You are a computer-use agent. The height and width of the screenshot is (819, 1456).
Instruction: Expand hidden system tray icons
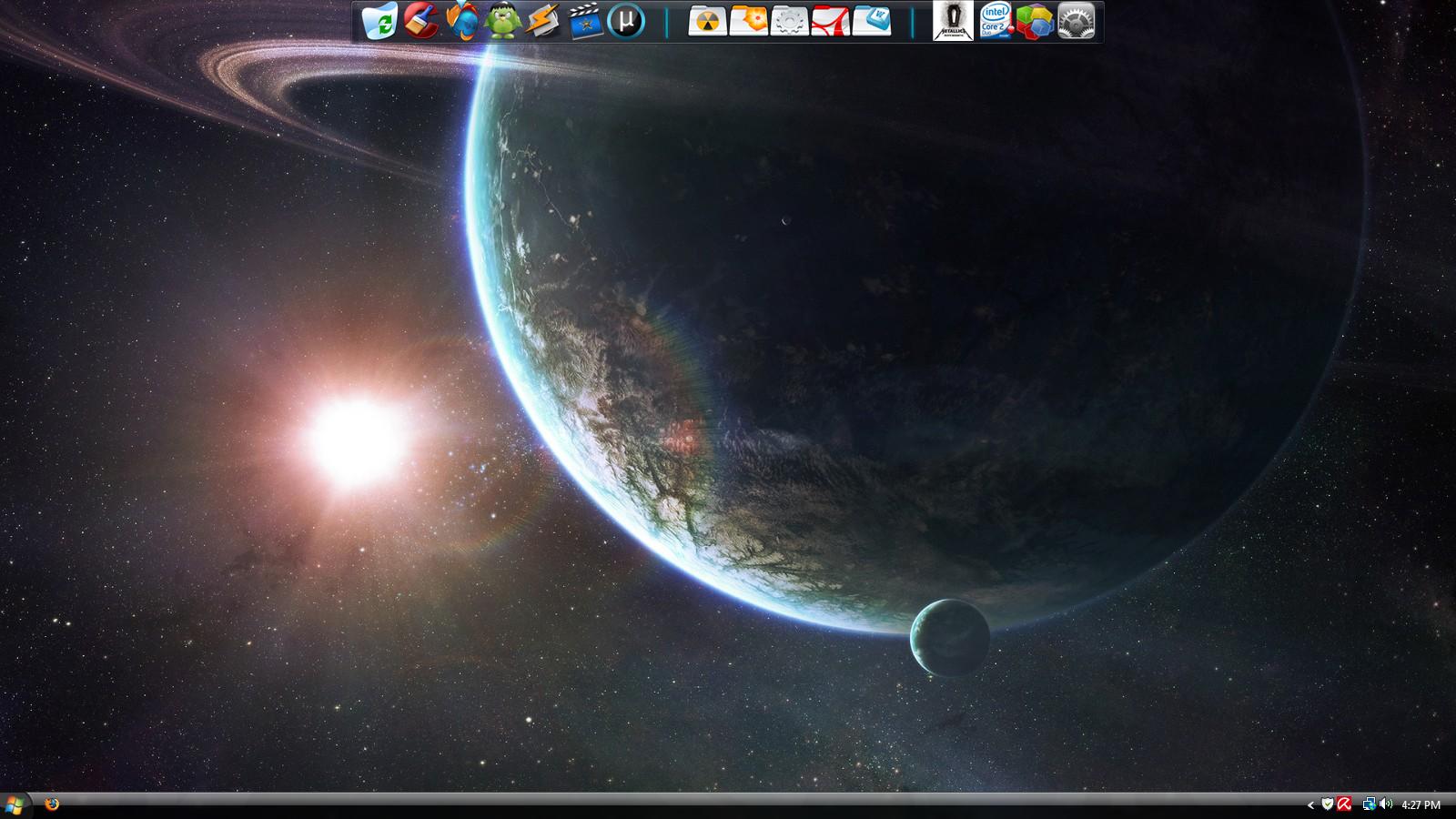[x=1310, y=805]
